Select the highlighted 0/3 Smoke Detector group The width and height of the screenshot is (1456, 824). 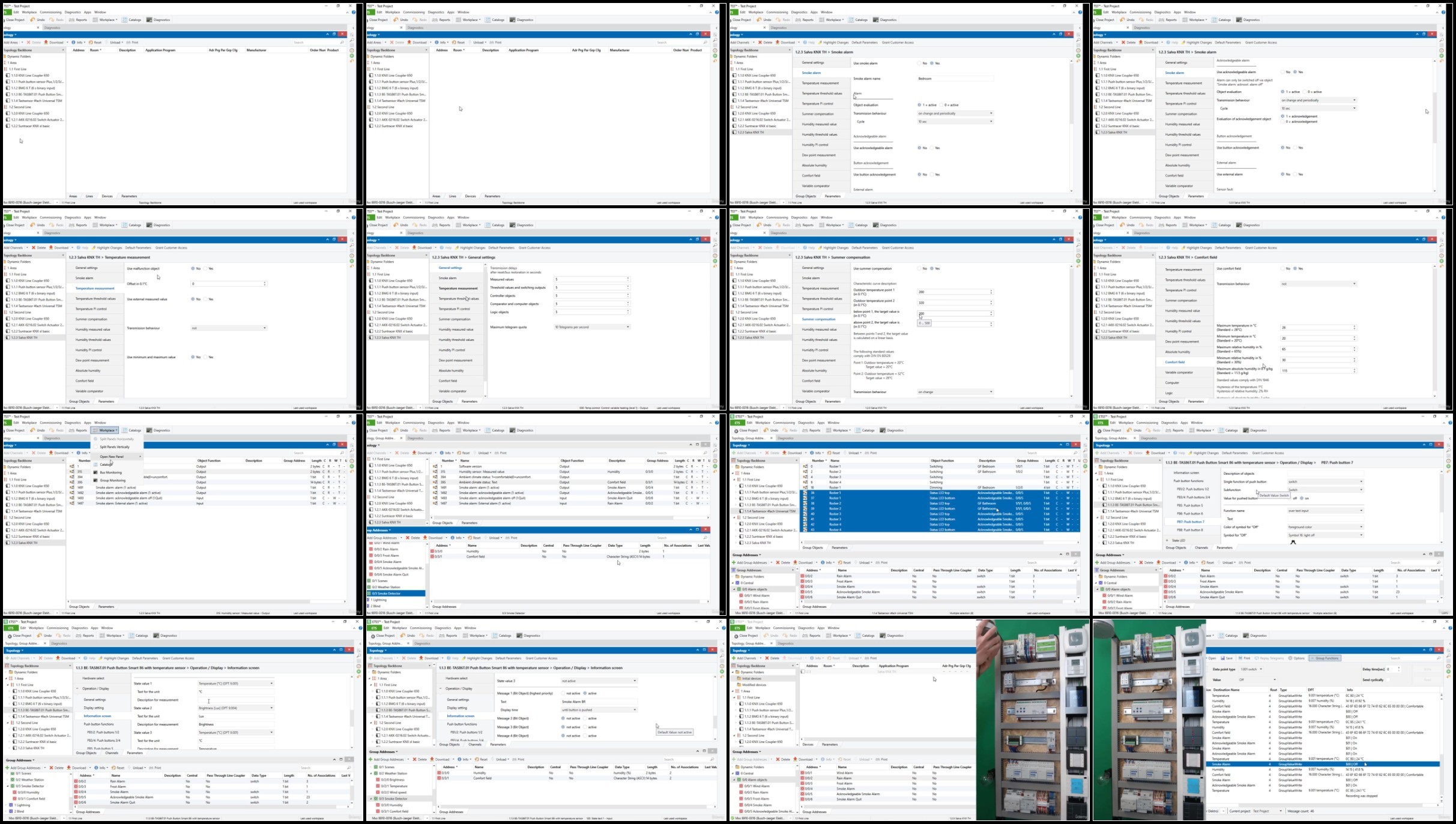point(396,594)
